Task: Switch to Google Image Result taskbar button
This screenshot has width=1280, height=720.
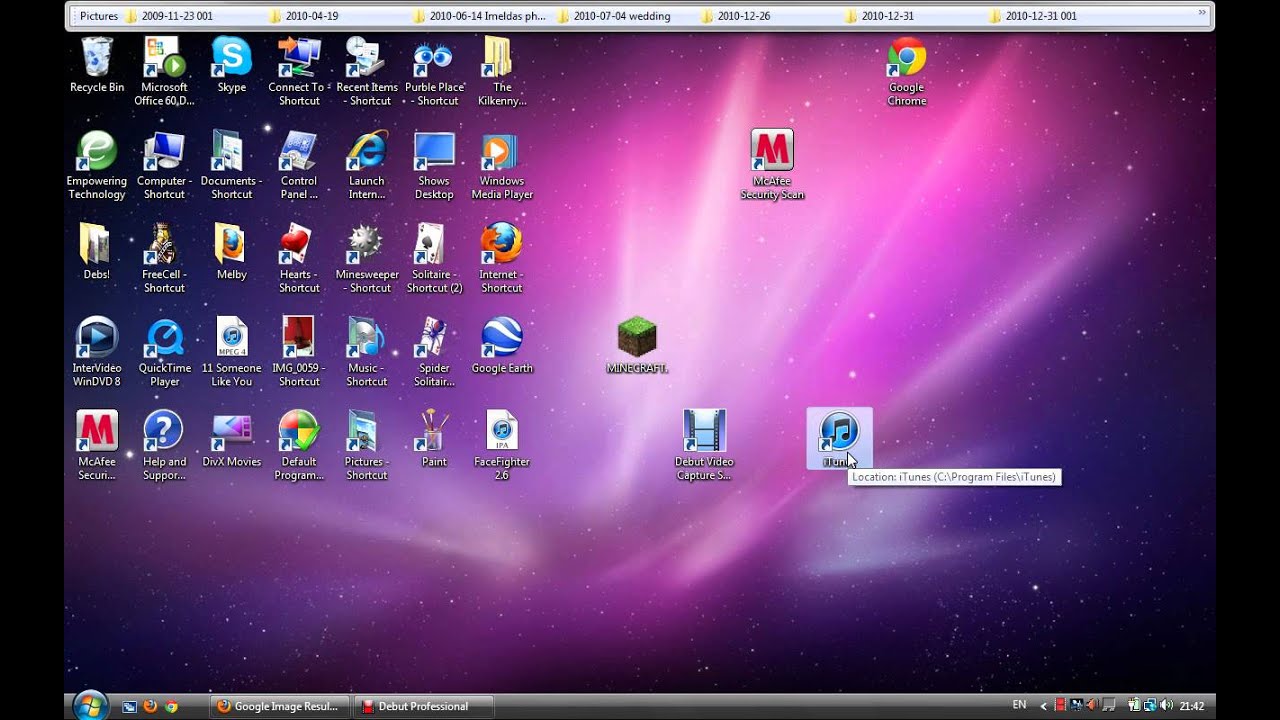Action: [280, 706]
